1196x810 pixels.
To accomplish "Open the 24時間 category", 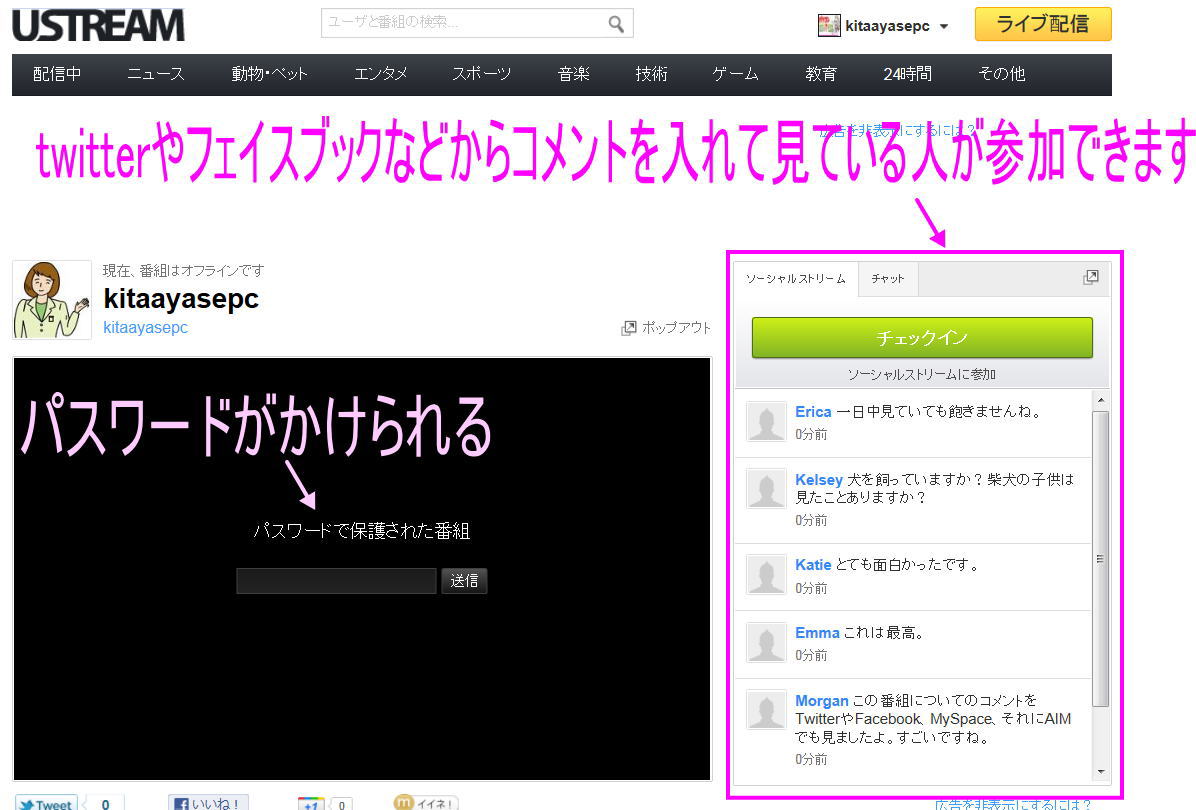I will coord(908,74).
